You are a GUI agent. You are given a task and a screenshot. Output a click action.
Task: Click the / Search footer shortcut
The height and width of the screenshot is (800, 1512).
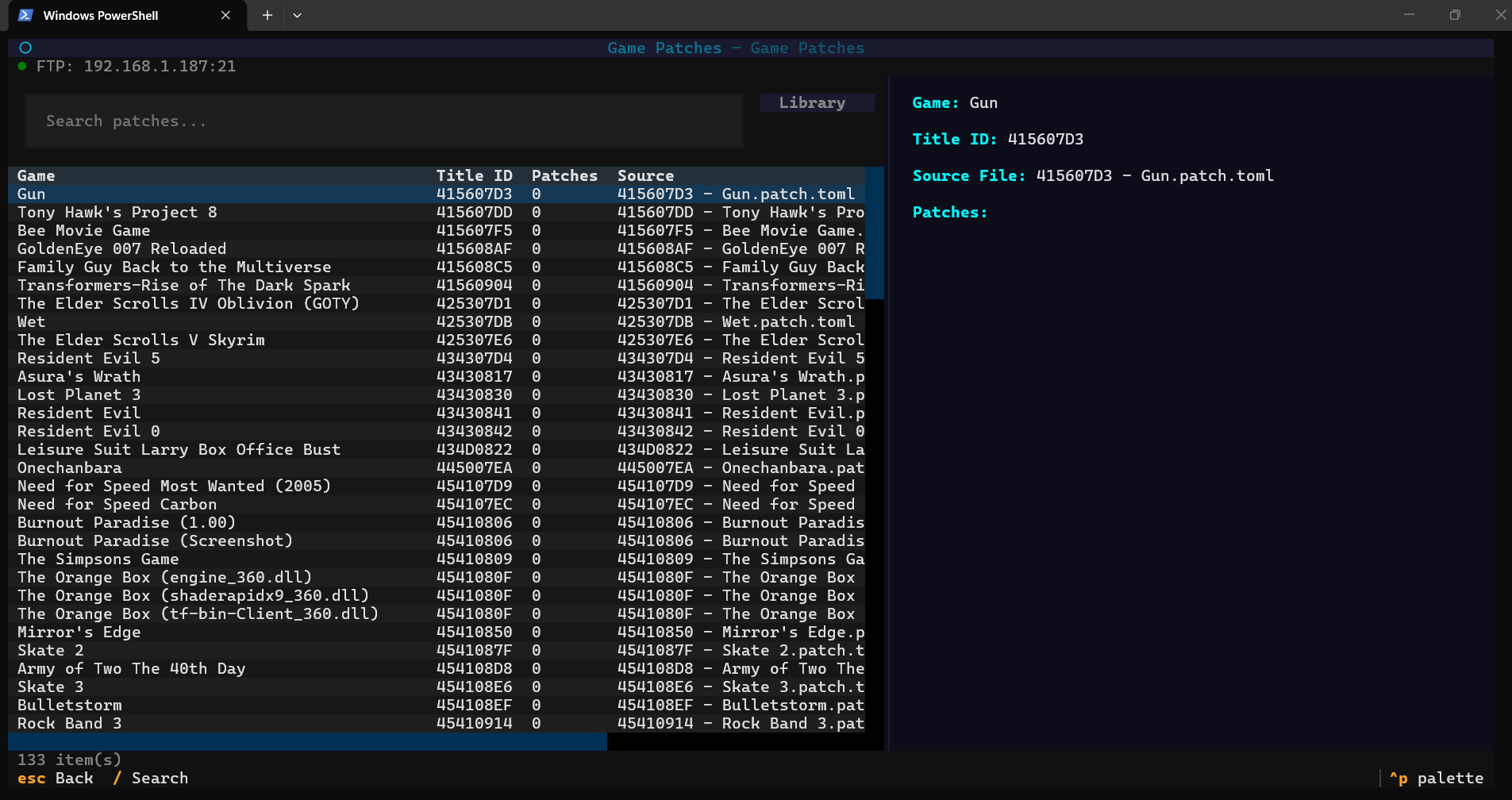tap(151, 778)
